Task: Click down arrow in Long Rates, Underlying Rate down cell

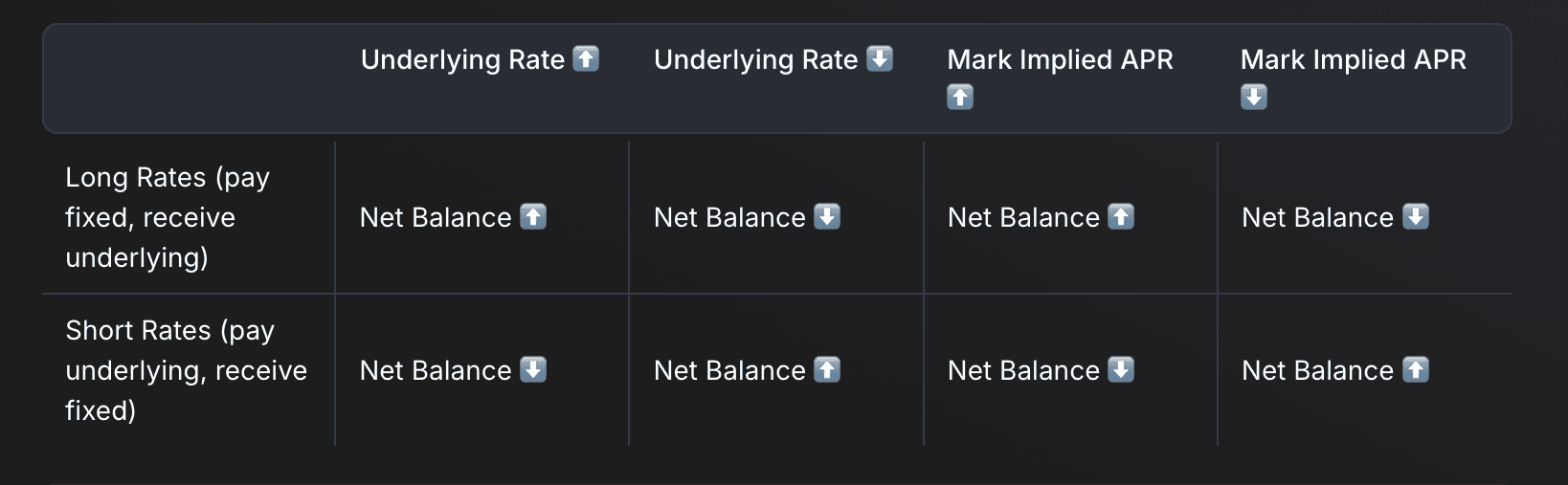Action: click(x=827, y=216)
